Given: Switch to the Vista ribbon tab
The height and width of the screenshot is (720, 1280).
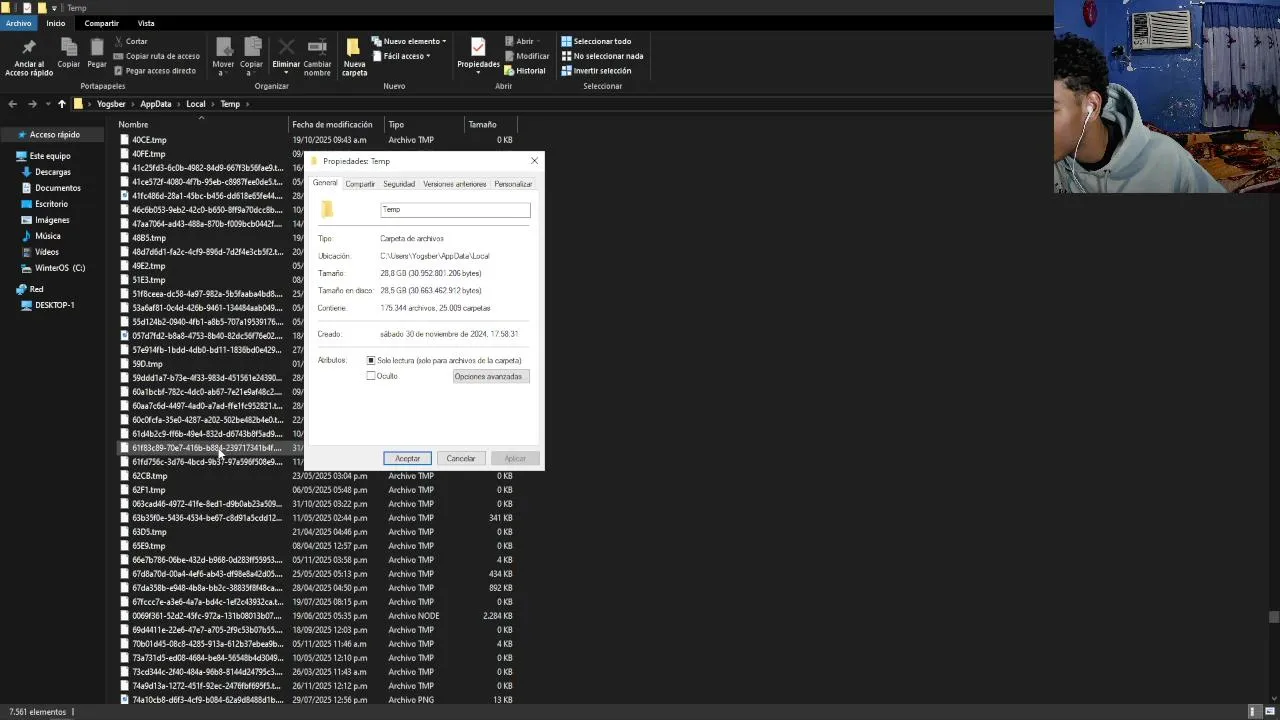Looking at the screenshot, I should click(x=146, y=23).
